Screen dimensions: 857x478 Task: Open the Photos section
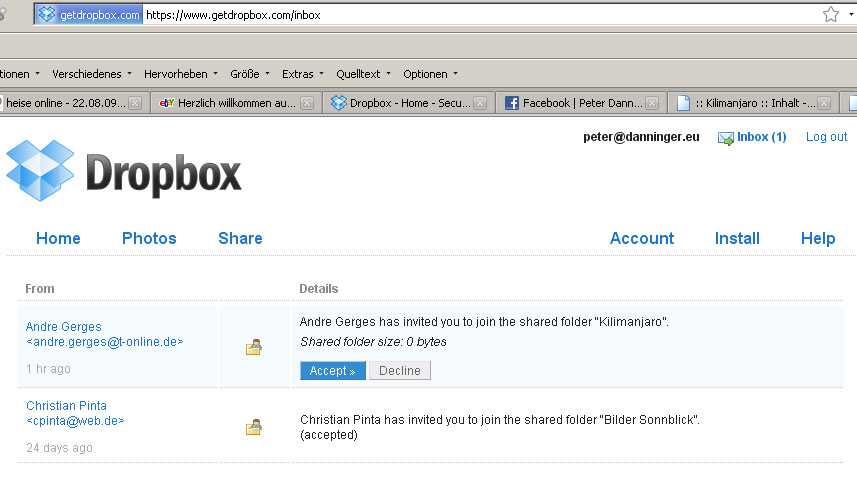tap(149, 238)
